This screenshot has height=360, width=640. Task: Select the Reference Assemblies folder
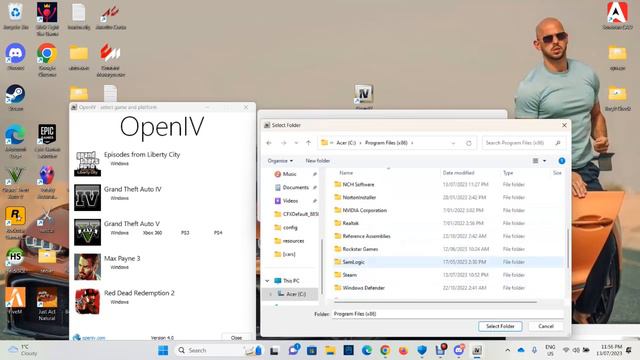click(366, 236)
